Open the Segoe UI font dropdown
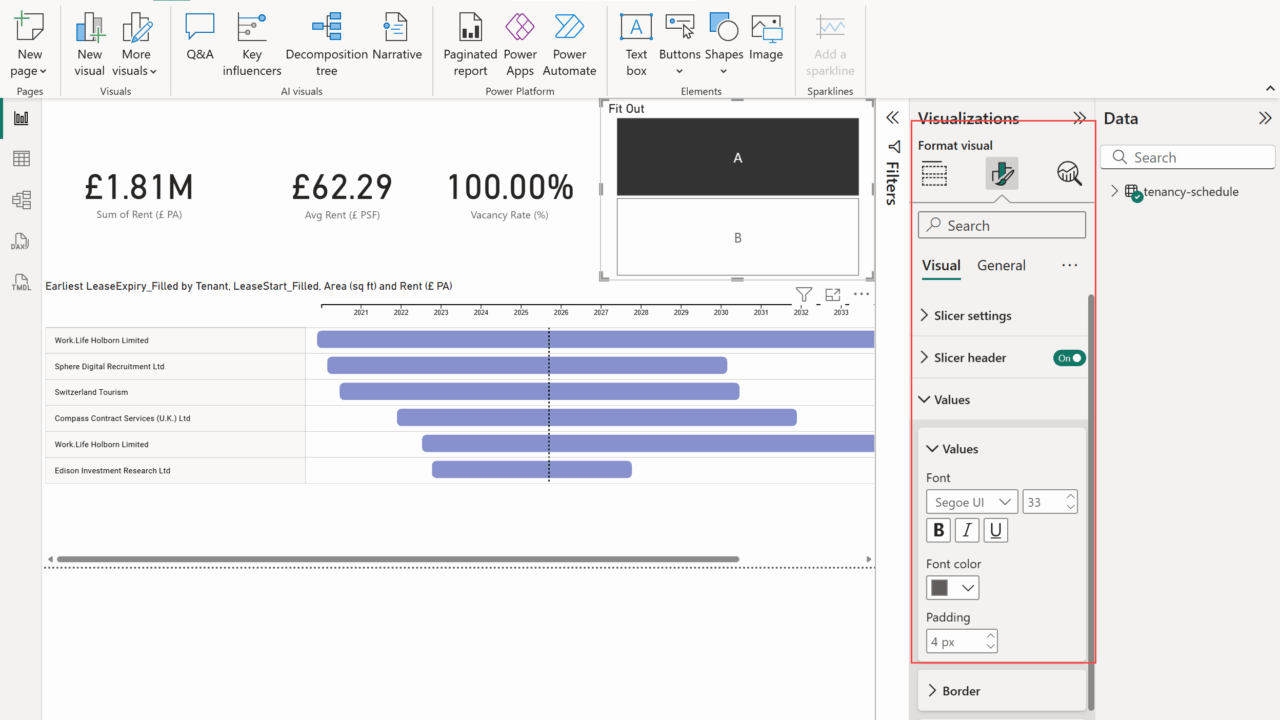This screenshot has width=1280, height=720. [x=971, y=502]
